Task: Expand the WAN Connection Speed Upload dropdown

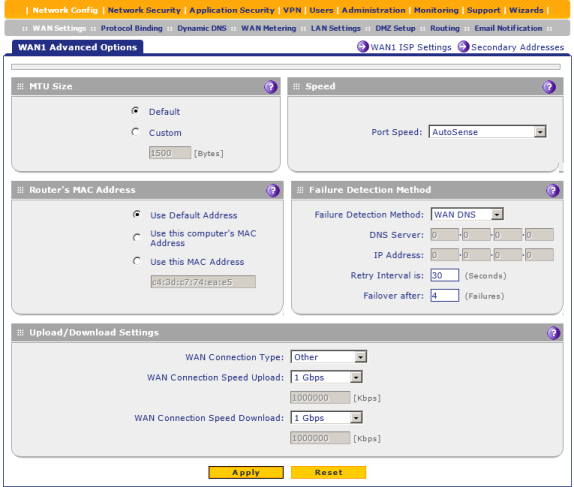Action: coord(326,378)
